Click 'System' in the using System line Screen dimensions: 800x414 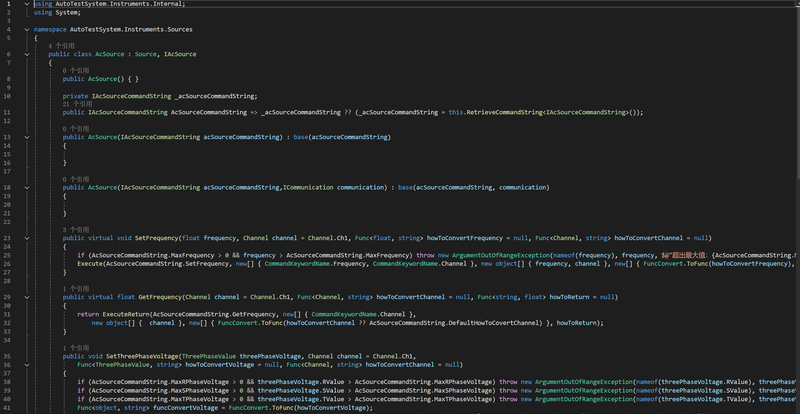pyautogui.click(x=66, y=12)
